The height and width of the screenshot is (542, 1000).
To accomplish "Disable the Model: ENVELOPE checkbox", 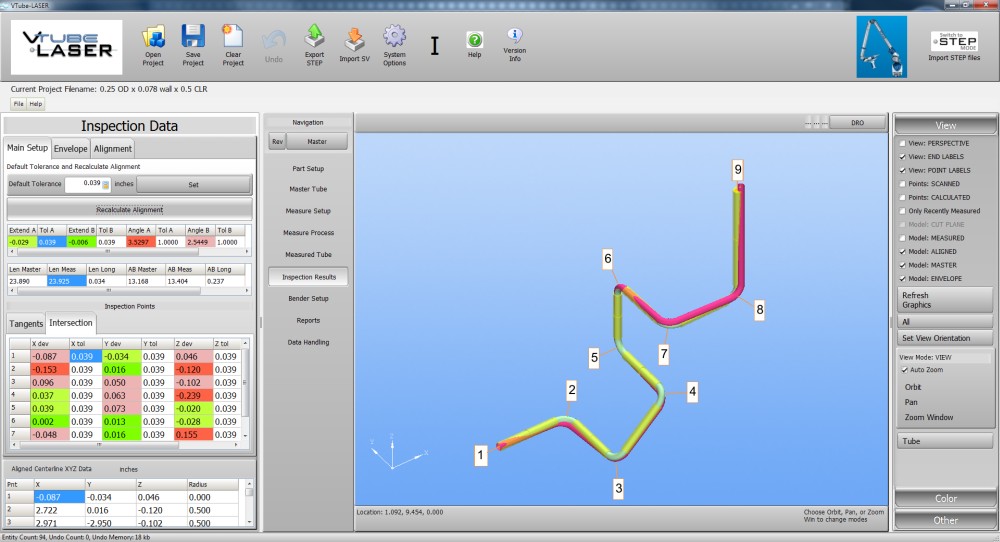I will 902,278.
